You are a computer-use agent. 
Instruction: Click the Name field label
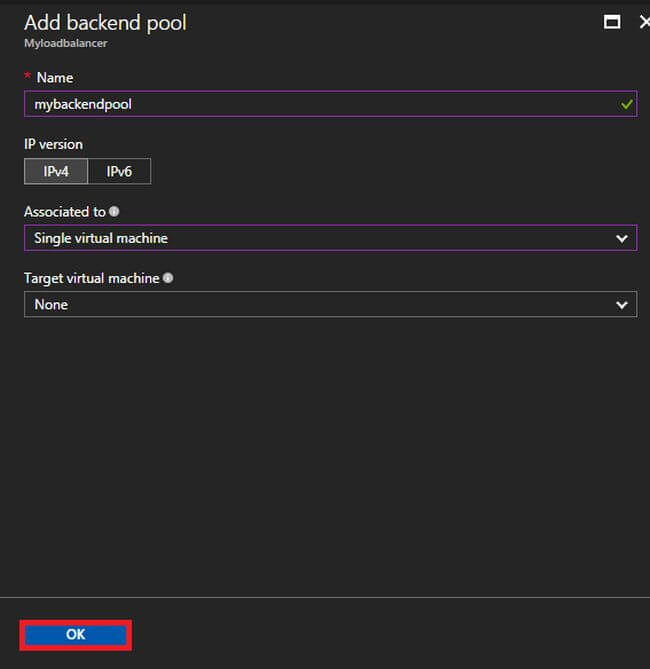(x=54, y=77)
